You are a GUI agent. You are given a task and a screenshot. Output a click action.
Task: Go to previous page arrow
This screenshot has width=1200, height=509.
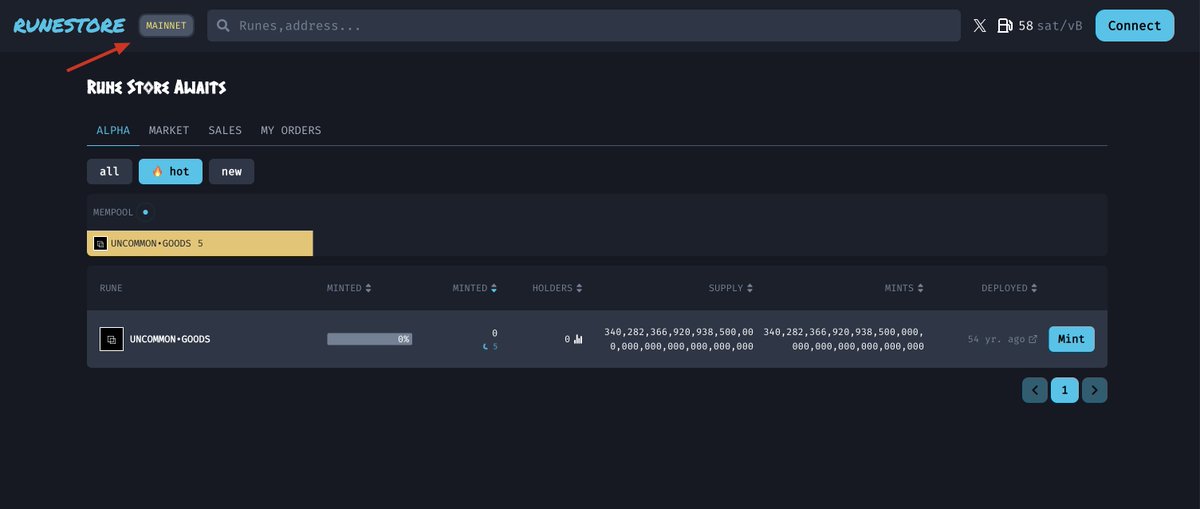(x=1035, y=390)
